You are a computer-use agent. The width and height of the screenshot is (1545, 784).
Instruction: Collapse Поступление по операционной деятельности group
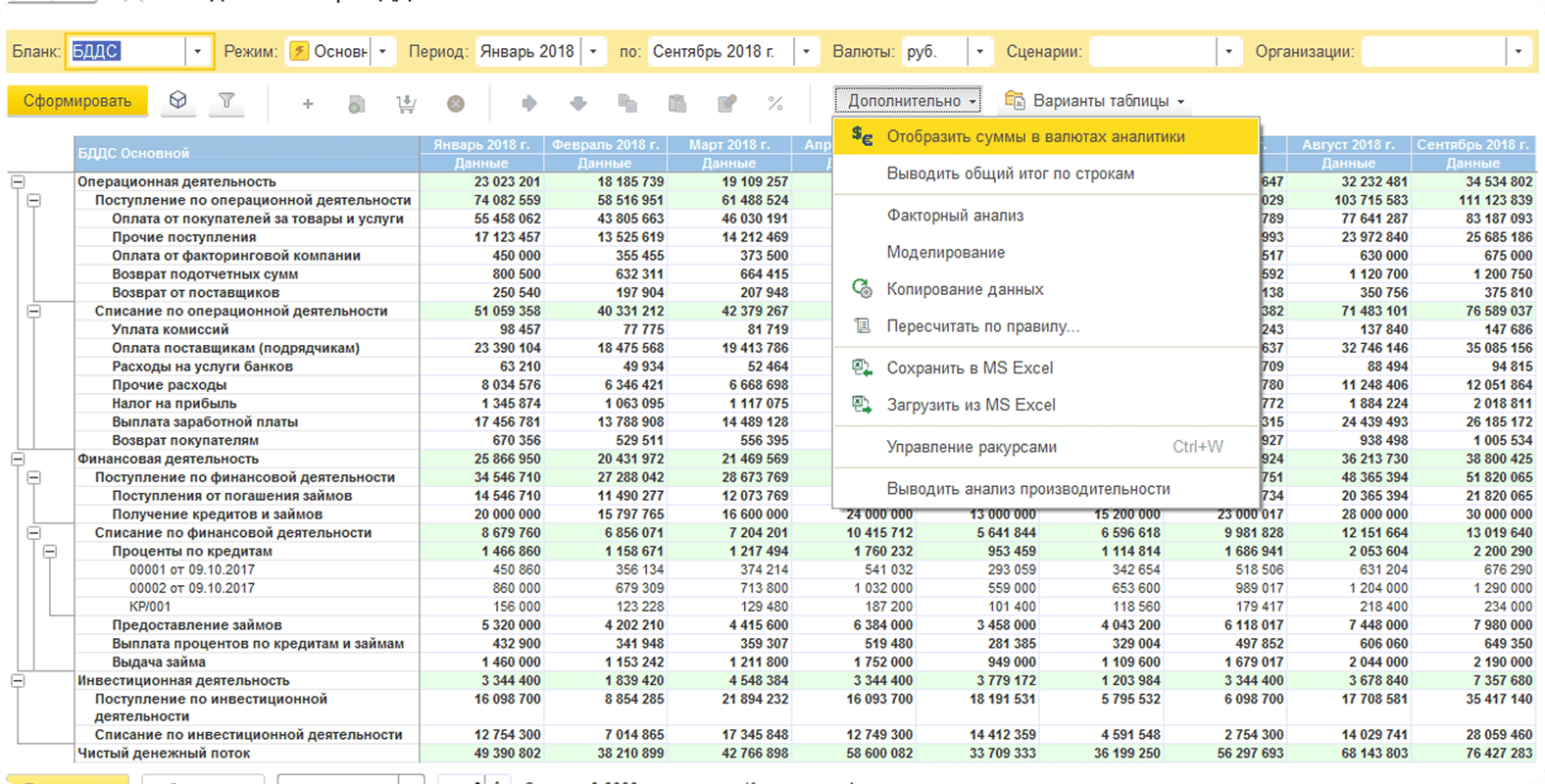33,200
